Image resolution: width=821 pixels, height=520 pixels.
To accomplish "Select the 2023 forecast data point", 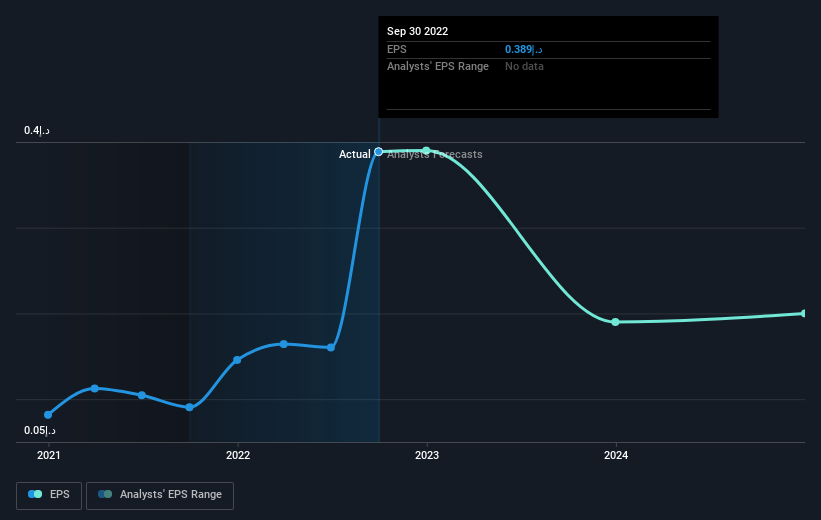I will point(427,151).
